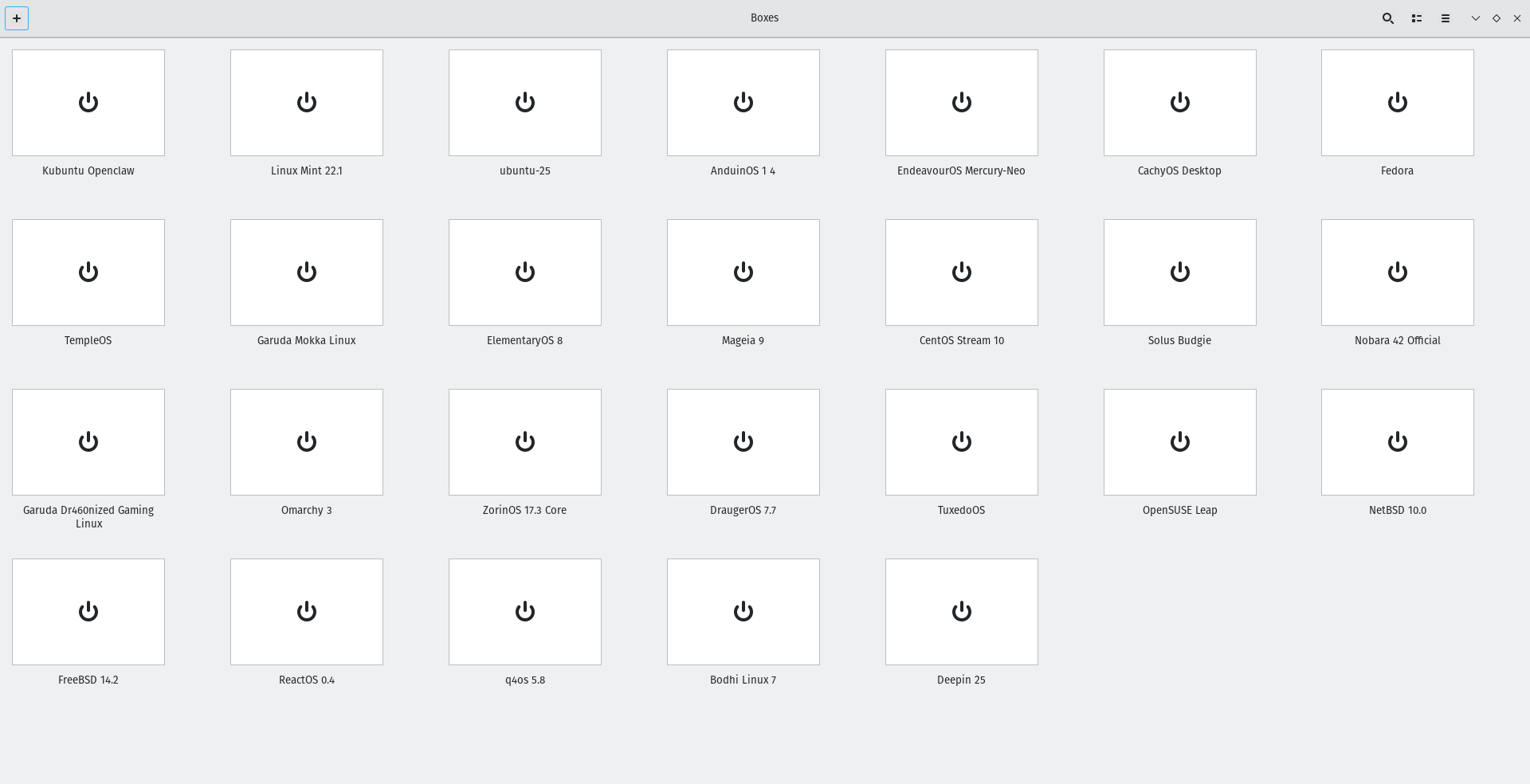Image resolution: width=1530 pixels, height=784 pixels.
Task: Click the plus button to create a new box
Action: [x=17, y=18]
